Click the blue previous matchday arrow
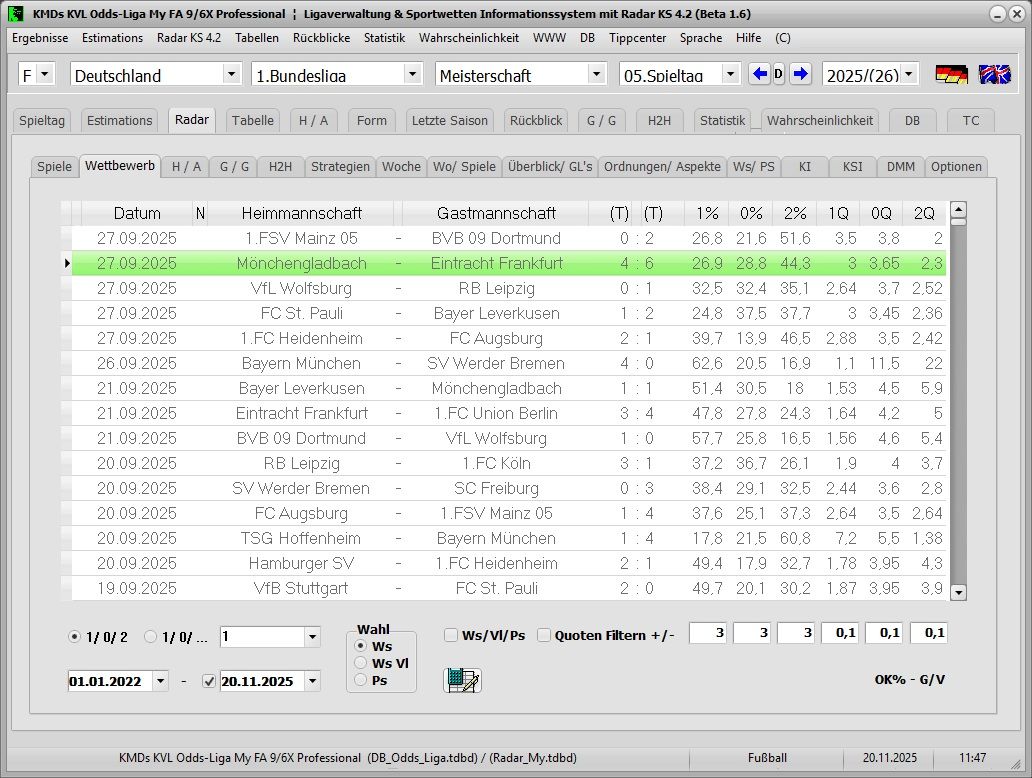 click(x=760, y=74)
